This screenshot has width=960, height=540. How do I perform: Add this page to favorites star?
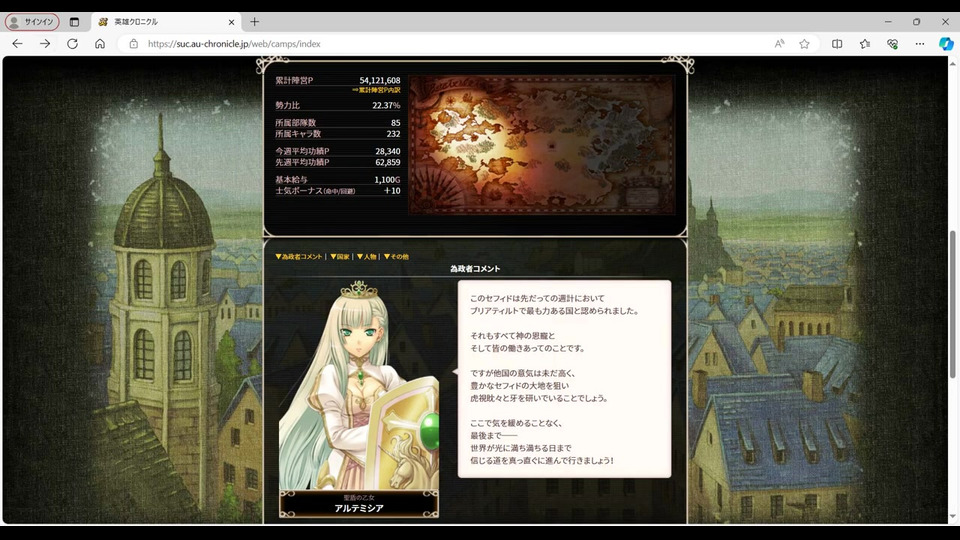tap(804, 43)
